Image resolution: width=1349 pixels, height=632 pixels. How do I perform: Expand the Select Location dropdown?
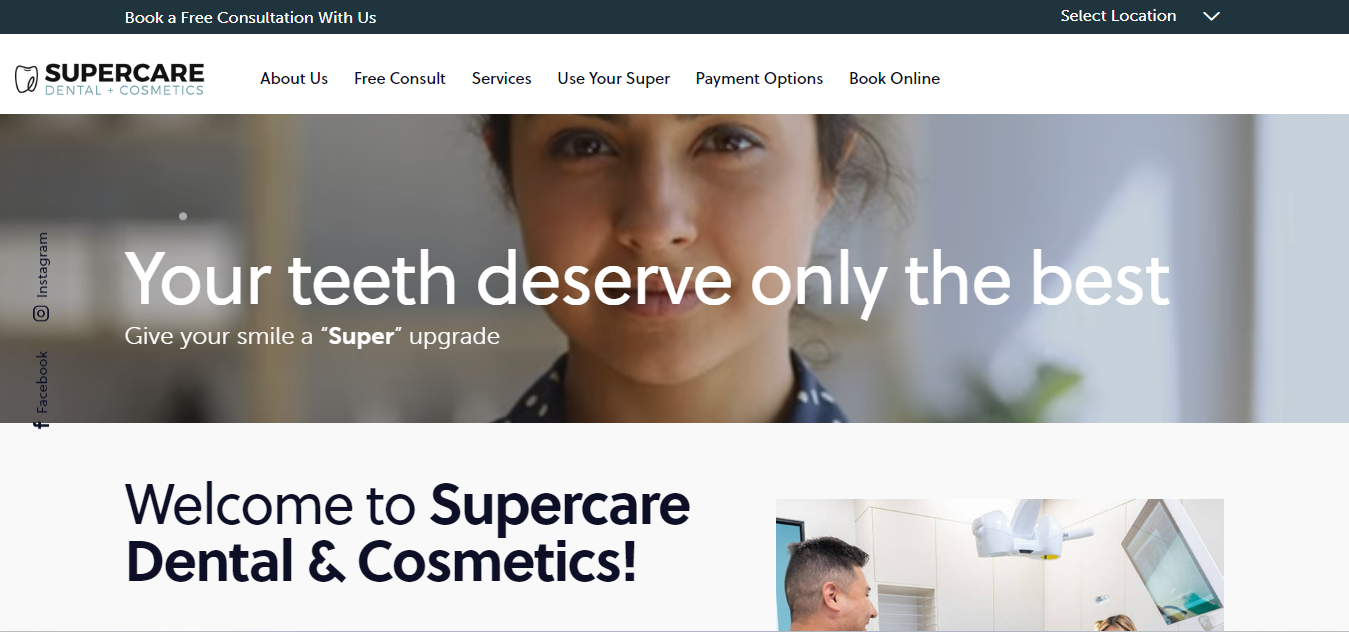point(1140,16)
